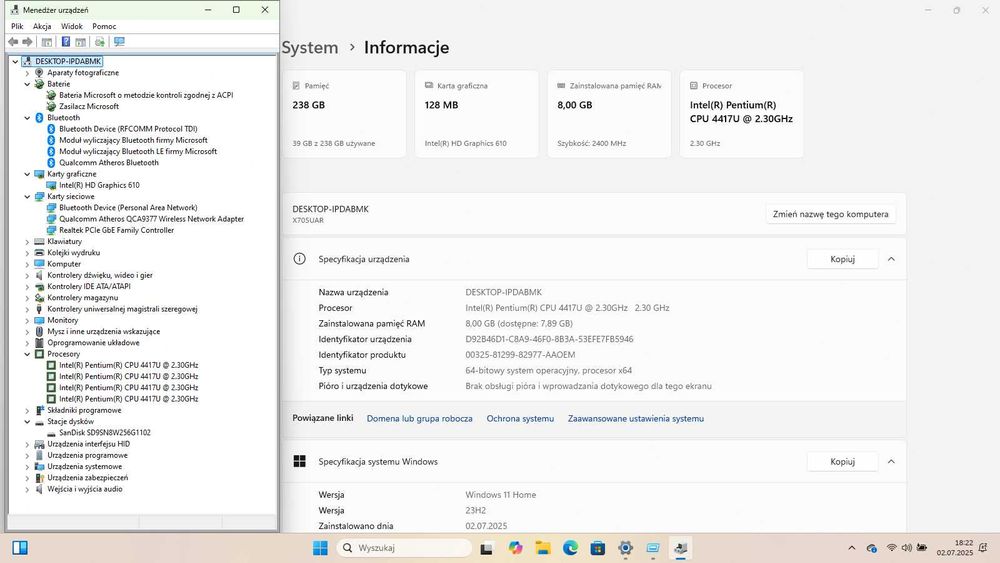Open Microsoft Edge from taskbar
The image size is (1000, 563).
570,548
